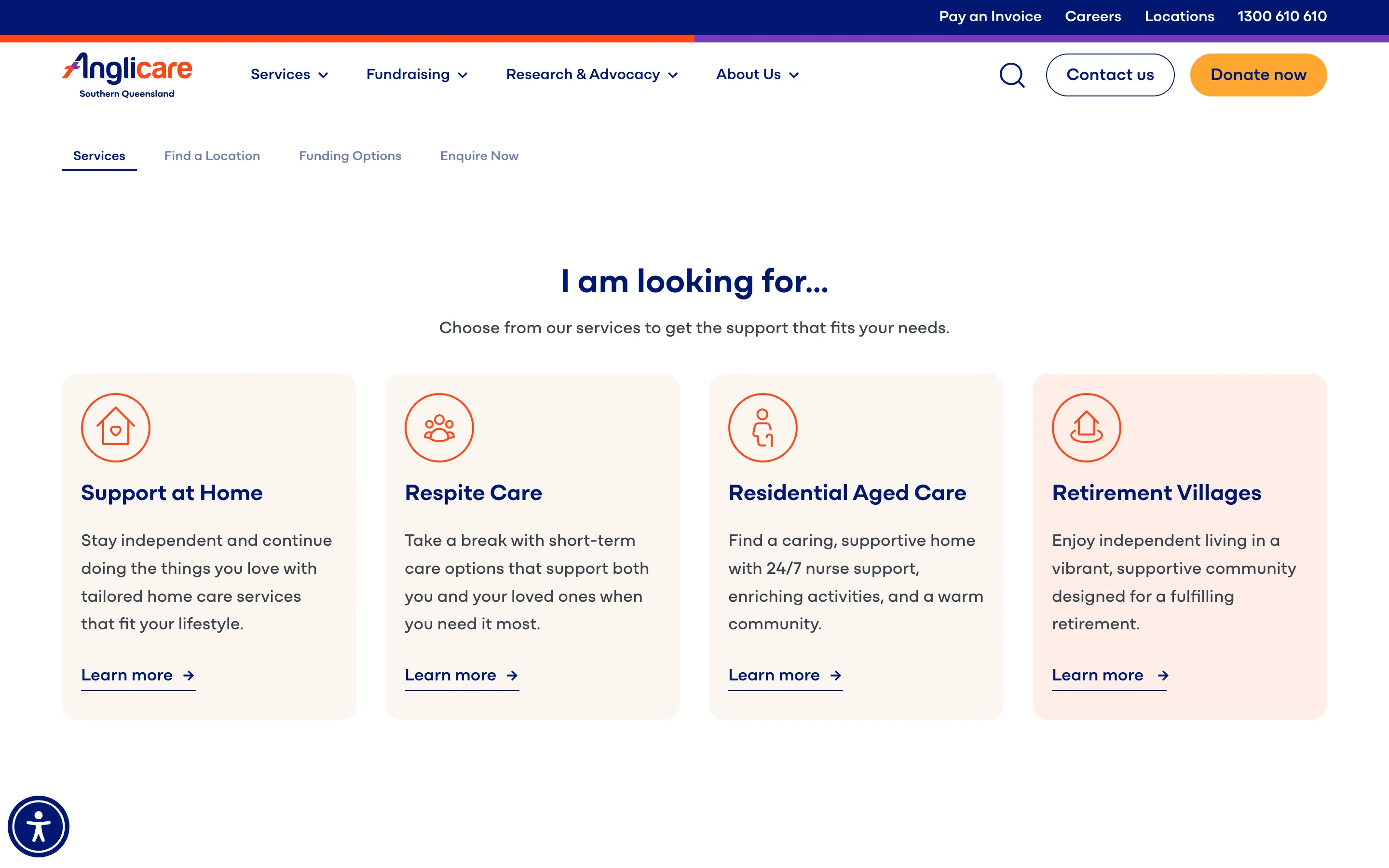Select the Funding Options tab
The image size is (1389, 868).
[350, 156]
